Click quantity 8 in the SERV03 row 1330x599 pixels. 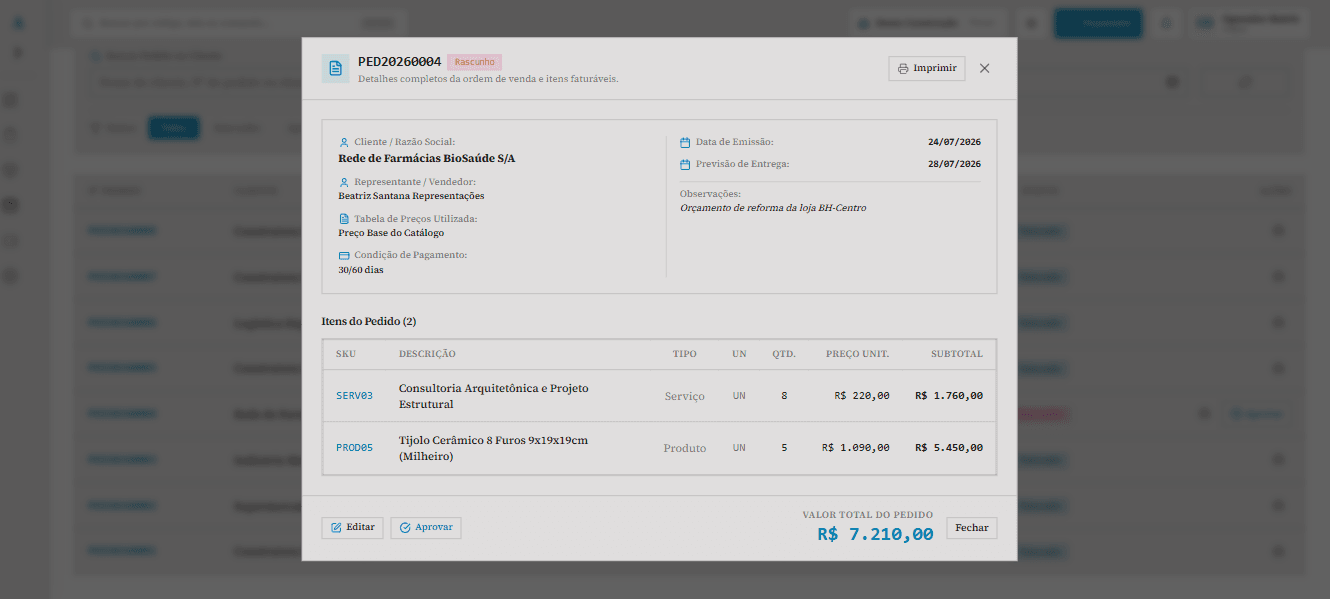784,396
